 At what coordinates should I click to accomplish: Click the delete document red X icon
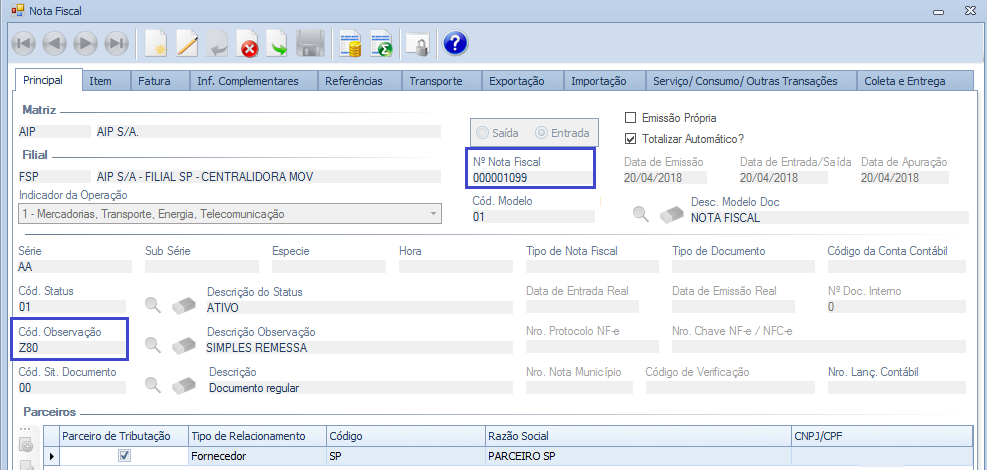(248, 44)
